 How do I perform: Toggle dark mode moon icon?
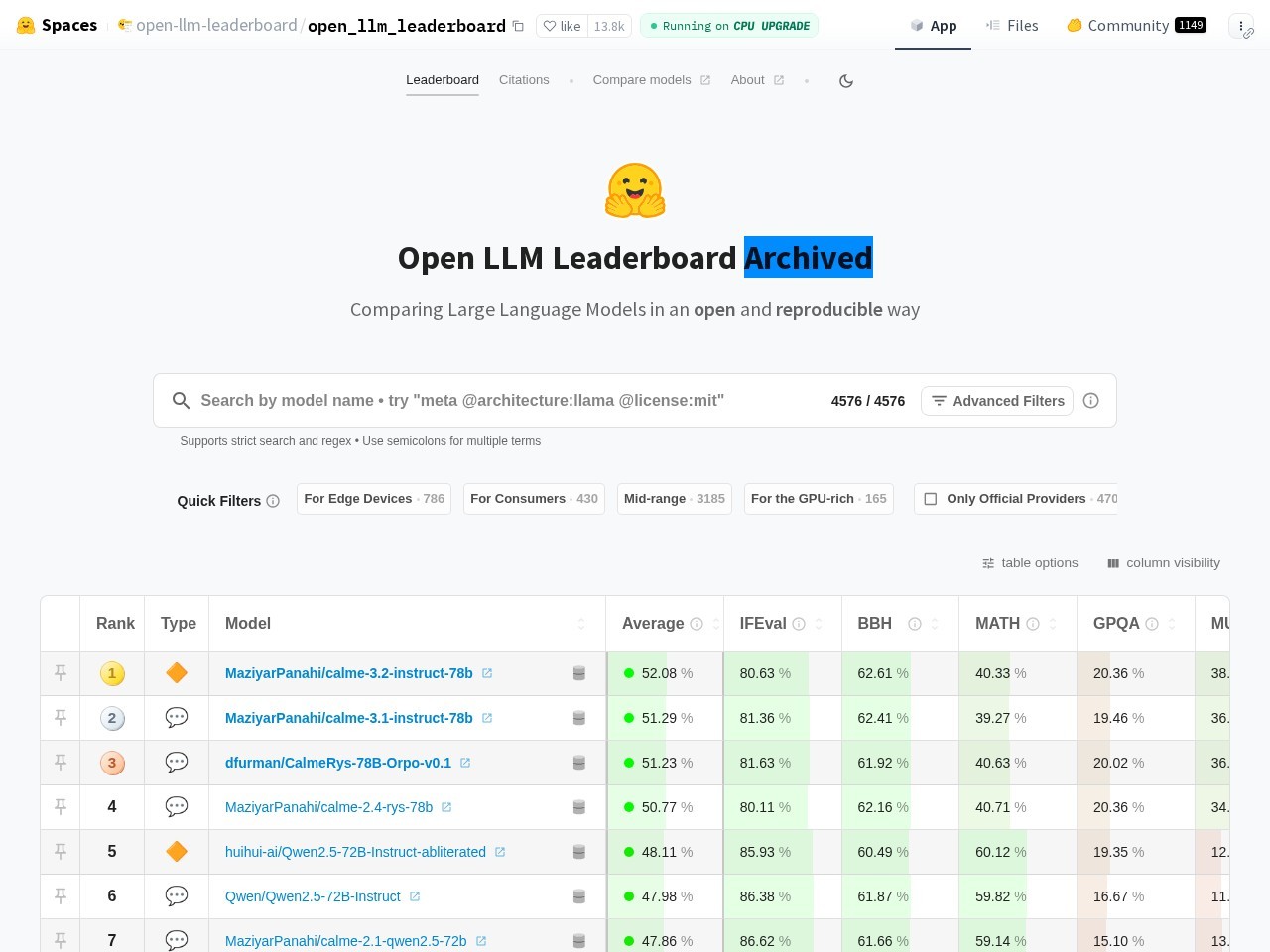pyautogui.click(x=846, y=81)
